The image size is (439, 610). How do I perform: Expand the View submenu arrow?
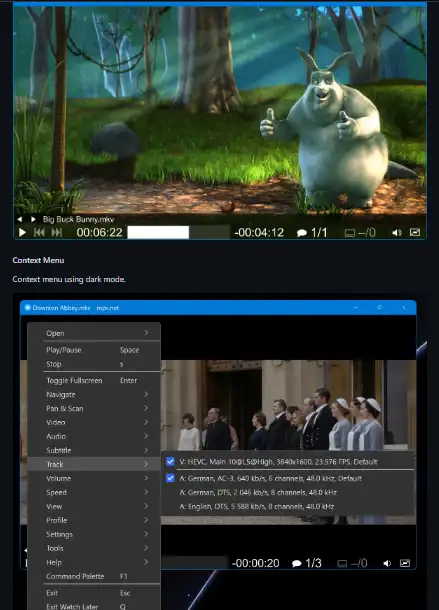tap(146, 506)
